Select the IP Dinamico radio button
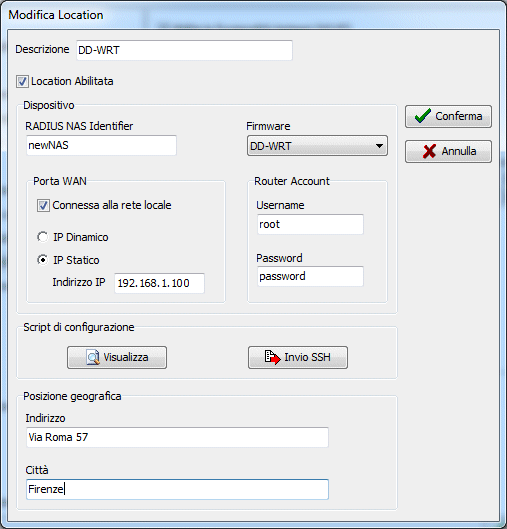The width and height of the screenshot is (507, 529). coord(43,237)
